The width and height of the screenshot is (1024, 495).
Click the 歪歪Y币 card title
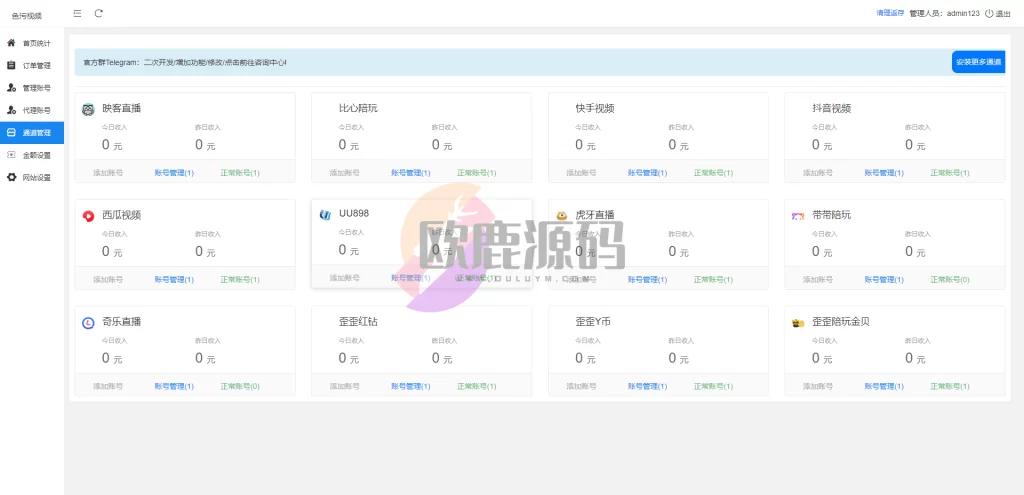point(593,321)
